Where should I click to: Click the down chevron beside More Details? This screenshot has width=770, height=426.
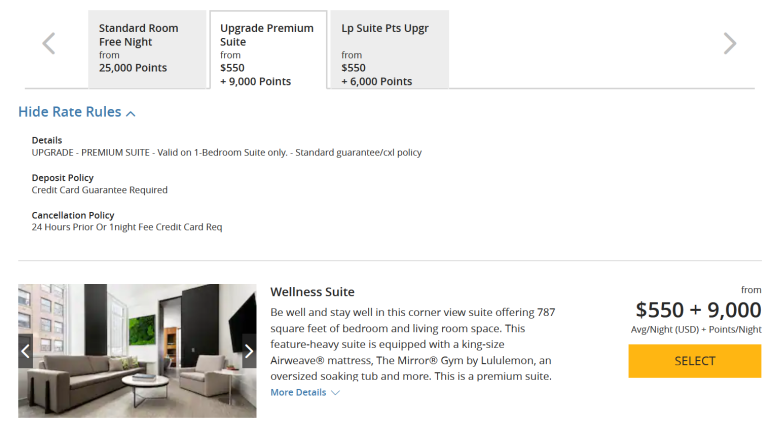335,393
